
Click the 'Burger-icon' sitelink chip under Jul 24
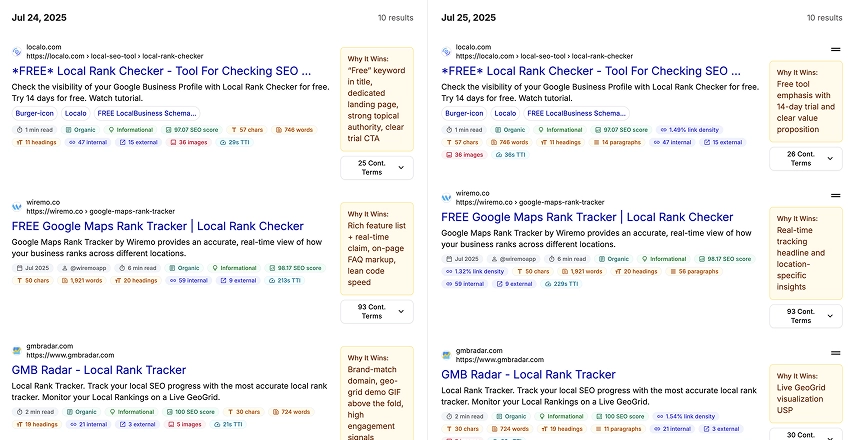coord(35,114)
